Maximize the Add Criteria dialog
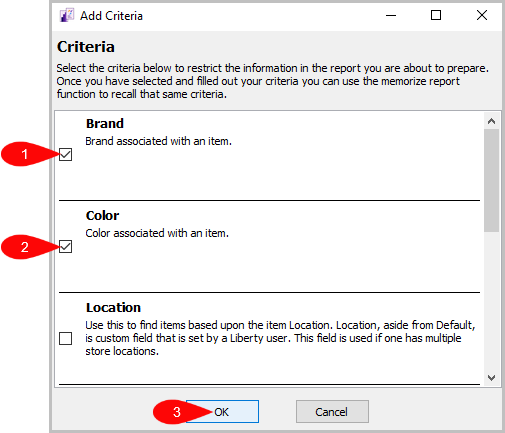 (436, 15)
